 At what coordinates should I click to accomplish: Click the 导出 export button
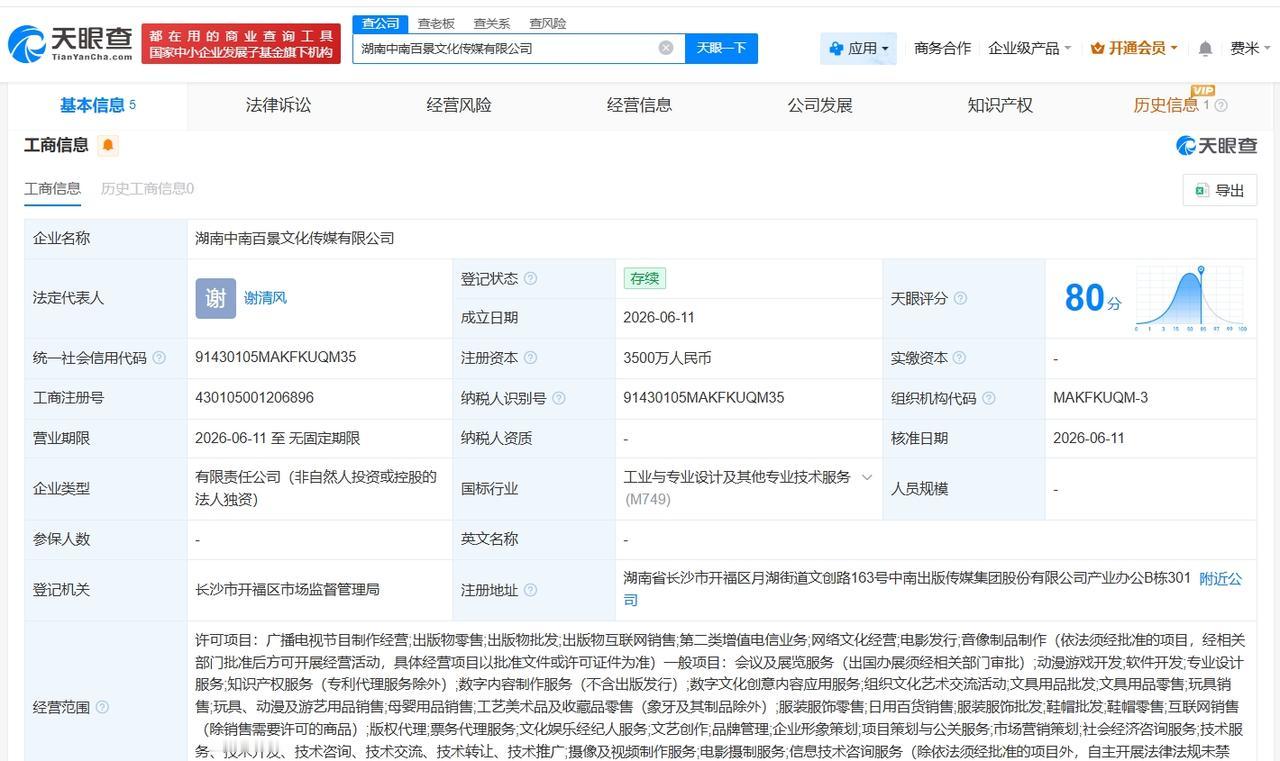pyautogui.click(x=1220, y=190)
